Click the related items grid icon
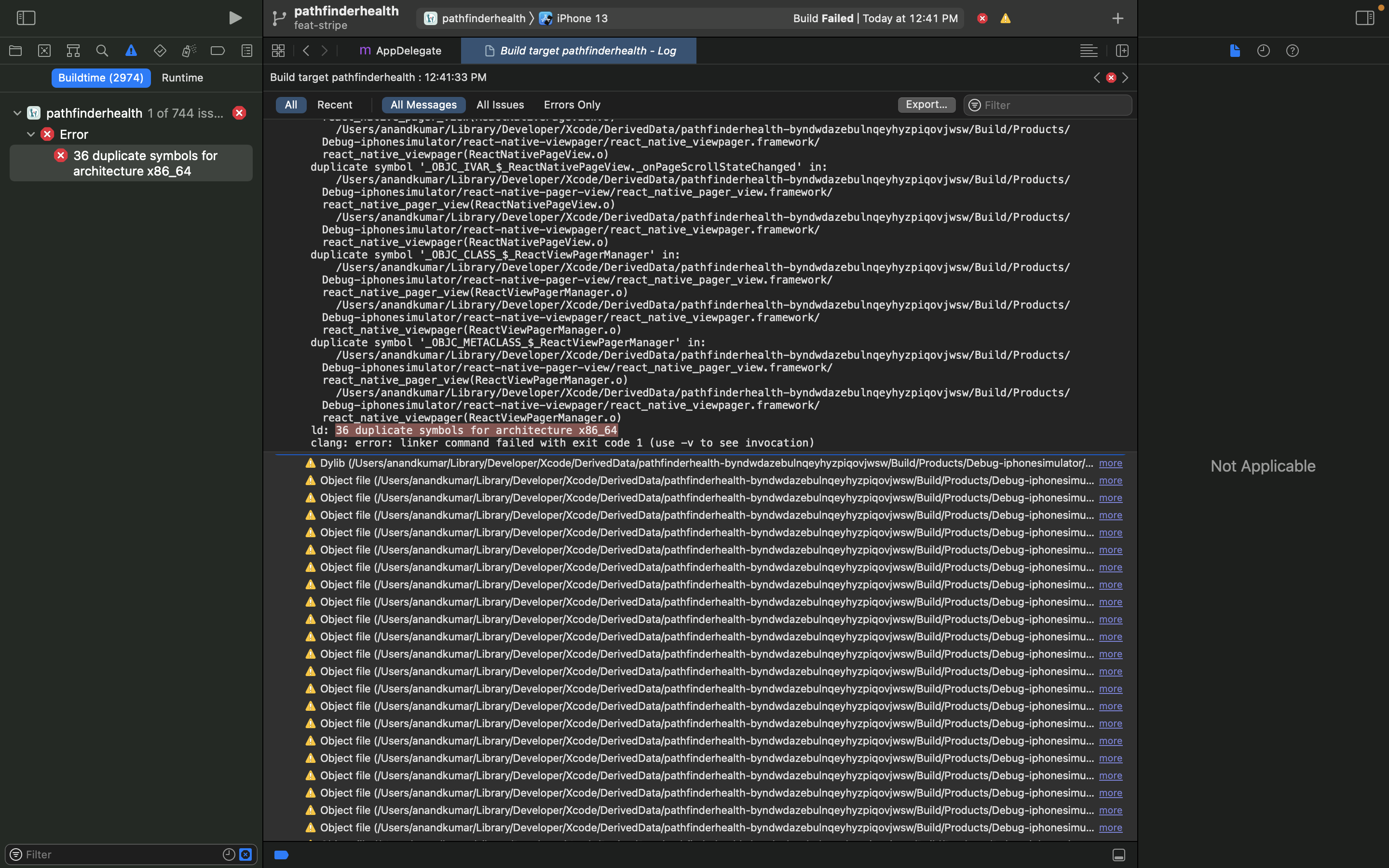The height and width of the screenshot is (868, 1389). pos(278,51)
